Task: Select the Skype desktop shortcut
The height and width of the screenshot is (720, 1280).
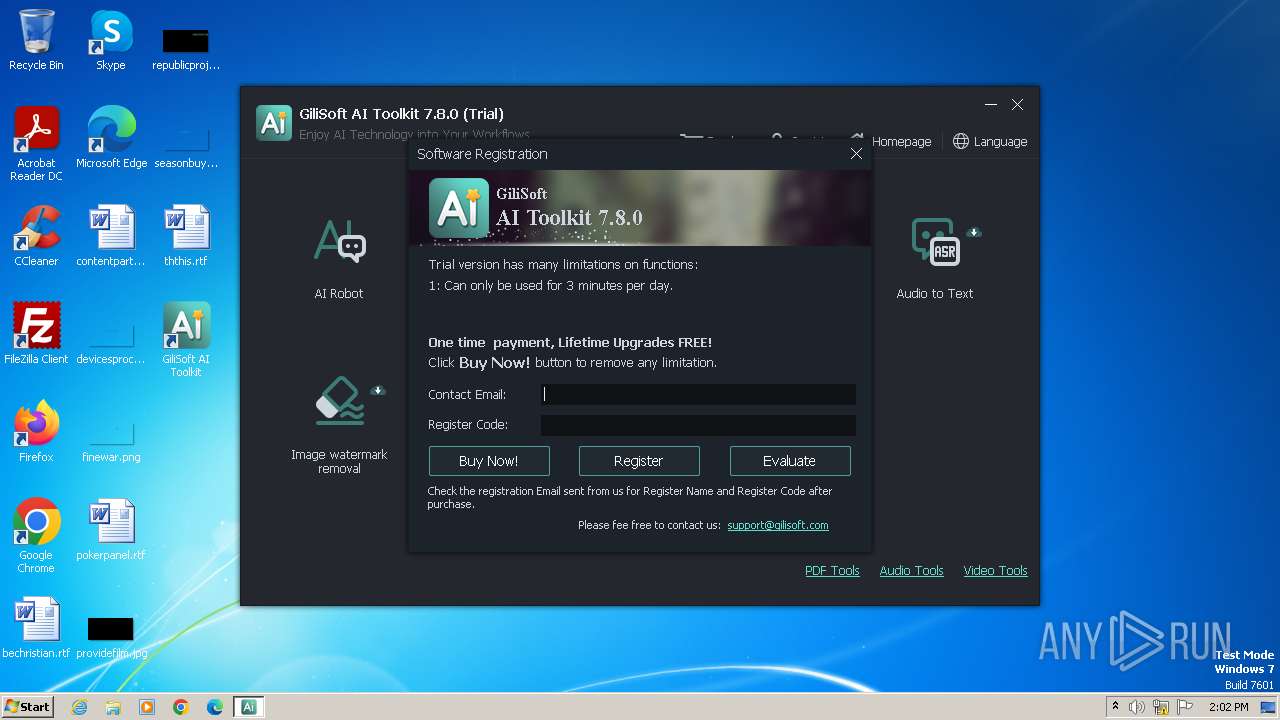Action: click(111, 40)
